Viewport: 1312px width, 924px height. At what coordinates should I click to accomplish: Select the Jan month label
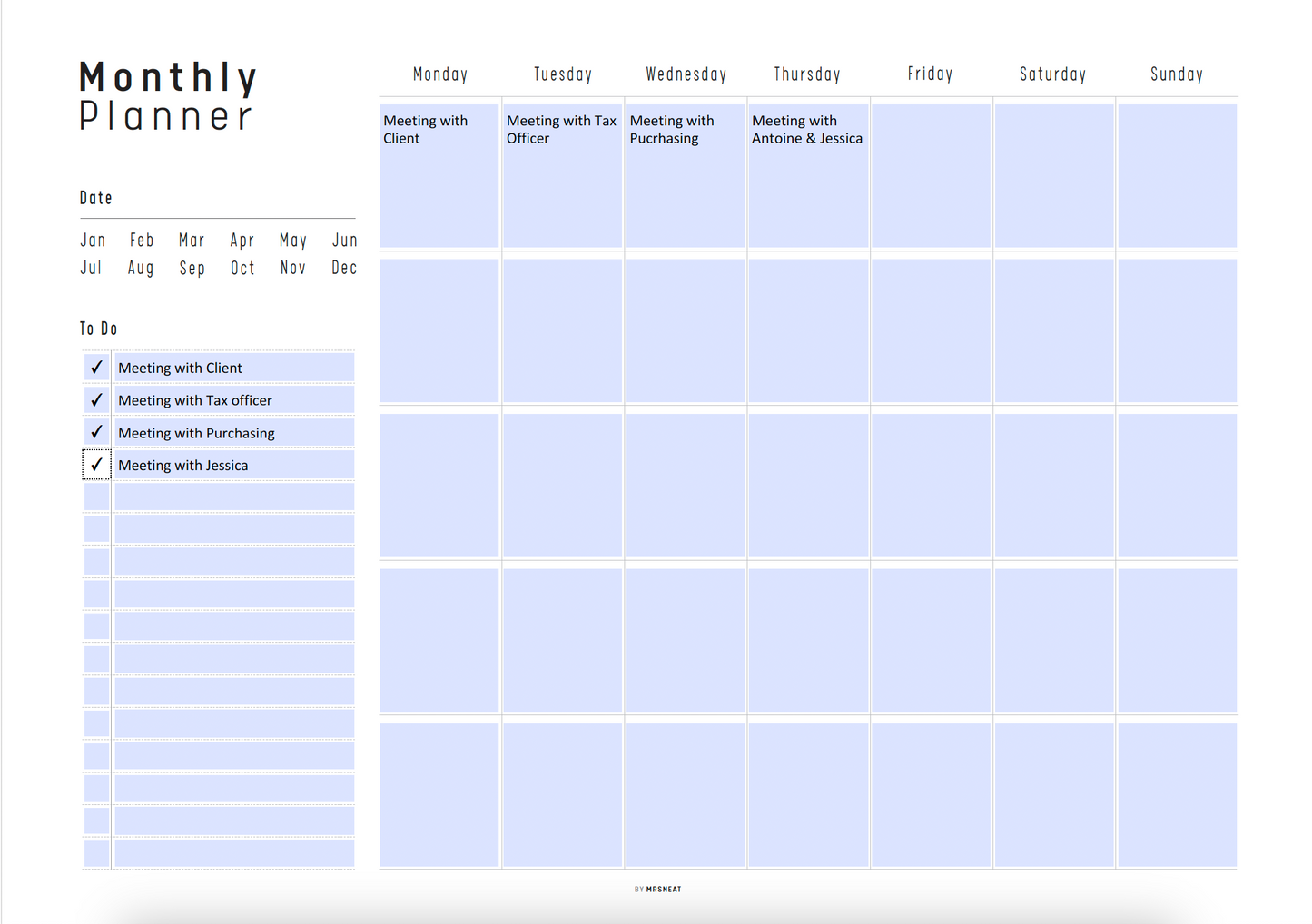[93, 241]
